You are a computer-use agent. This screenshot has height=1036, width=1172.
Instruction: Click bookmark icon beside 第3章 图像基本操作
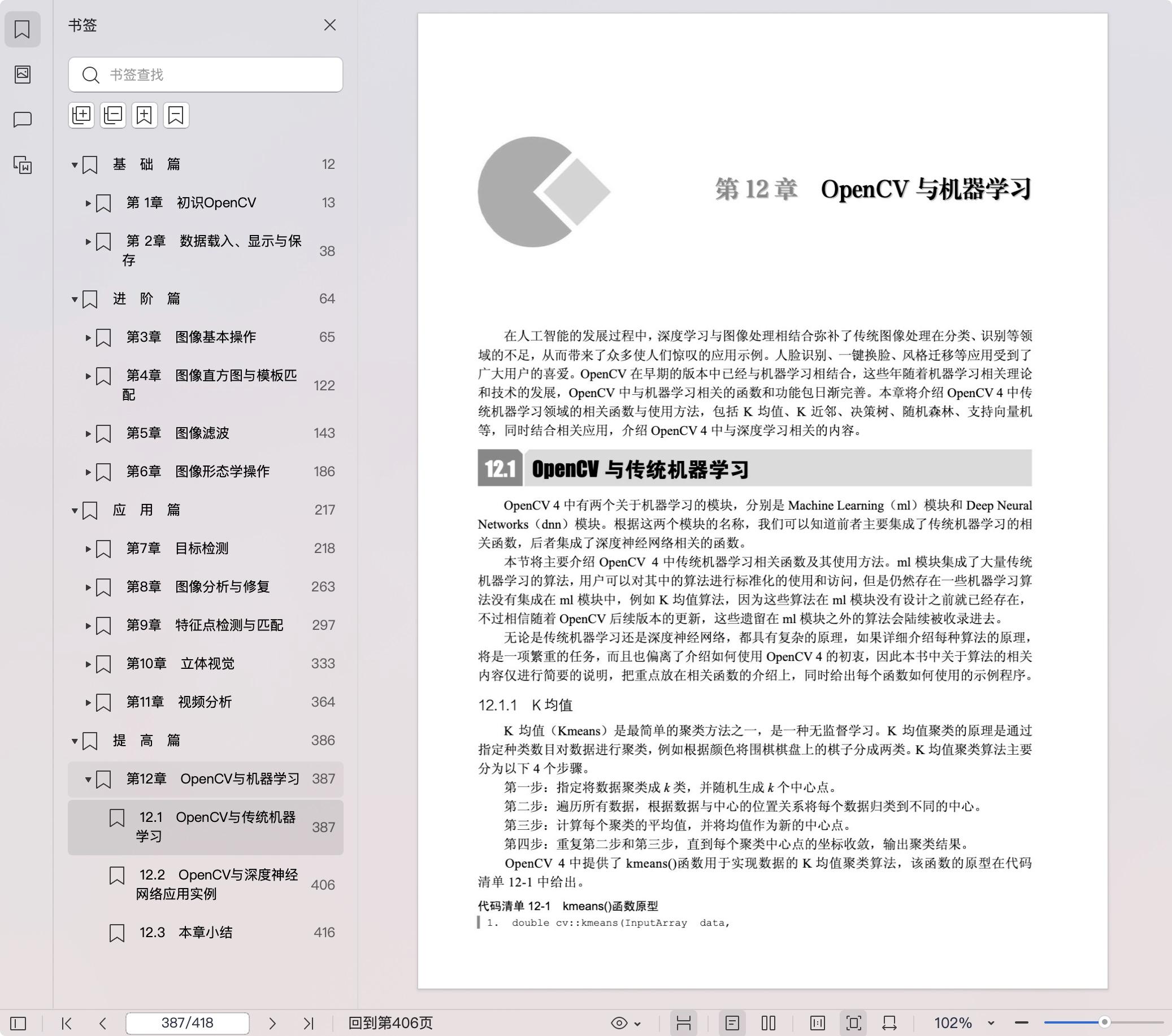point(103,338)
